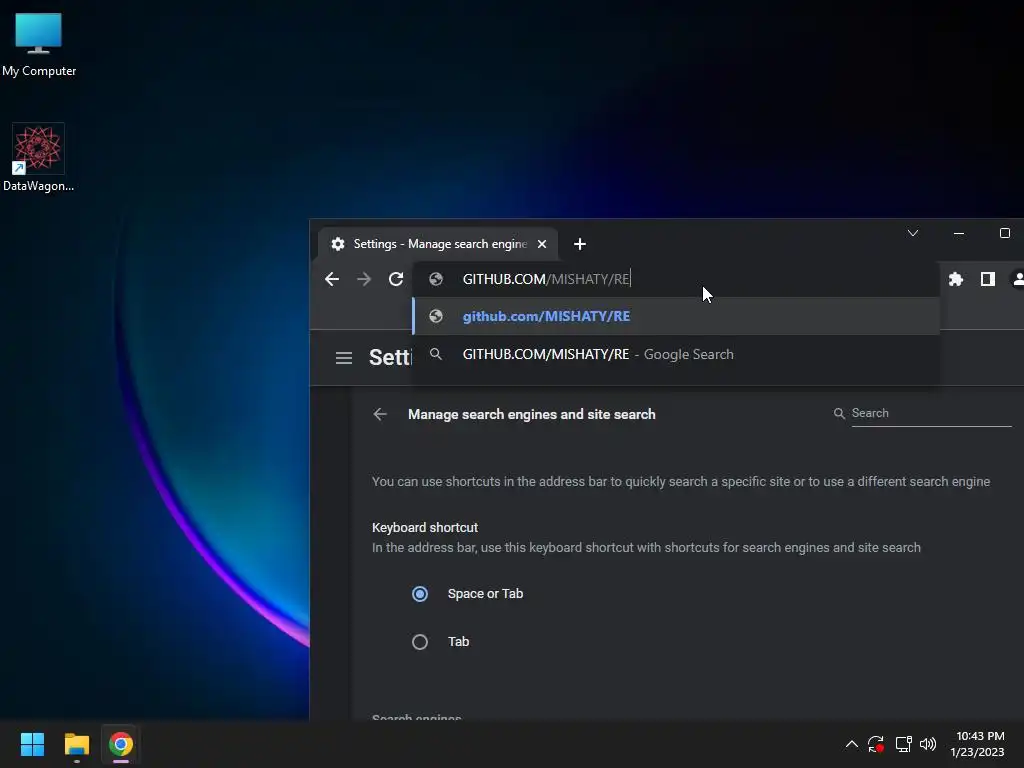The height and width of the screenshot is (768, 1024).
Task: Toggle the Chrome side panel icon
Action: 987,280
